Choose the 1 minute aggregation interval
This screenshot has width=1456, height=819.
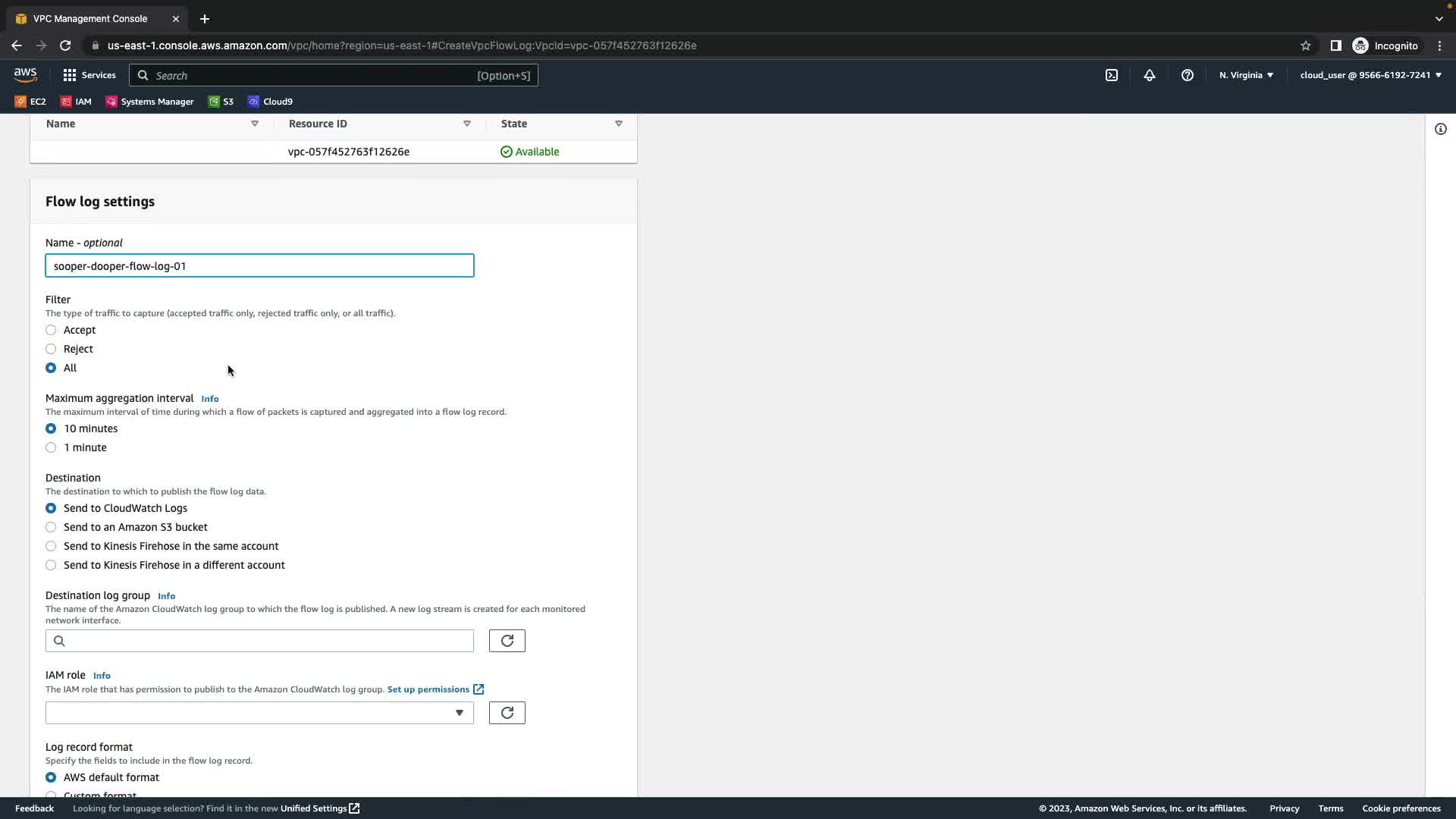click(51, 447)
